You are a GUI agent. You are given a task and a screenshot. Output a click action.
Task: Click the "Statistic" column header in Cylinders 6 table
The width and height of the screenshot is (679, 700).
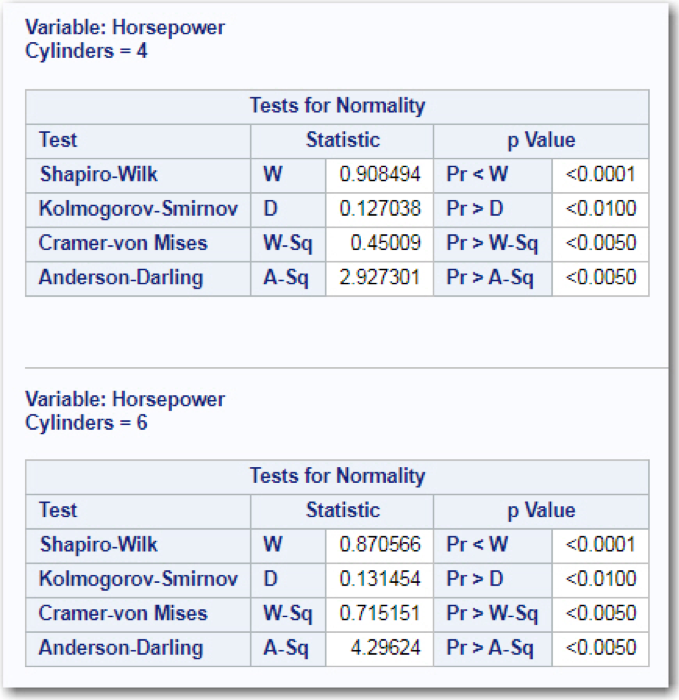coord(342,510)
